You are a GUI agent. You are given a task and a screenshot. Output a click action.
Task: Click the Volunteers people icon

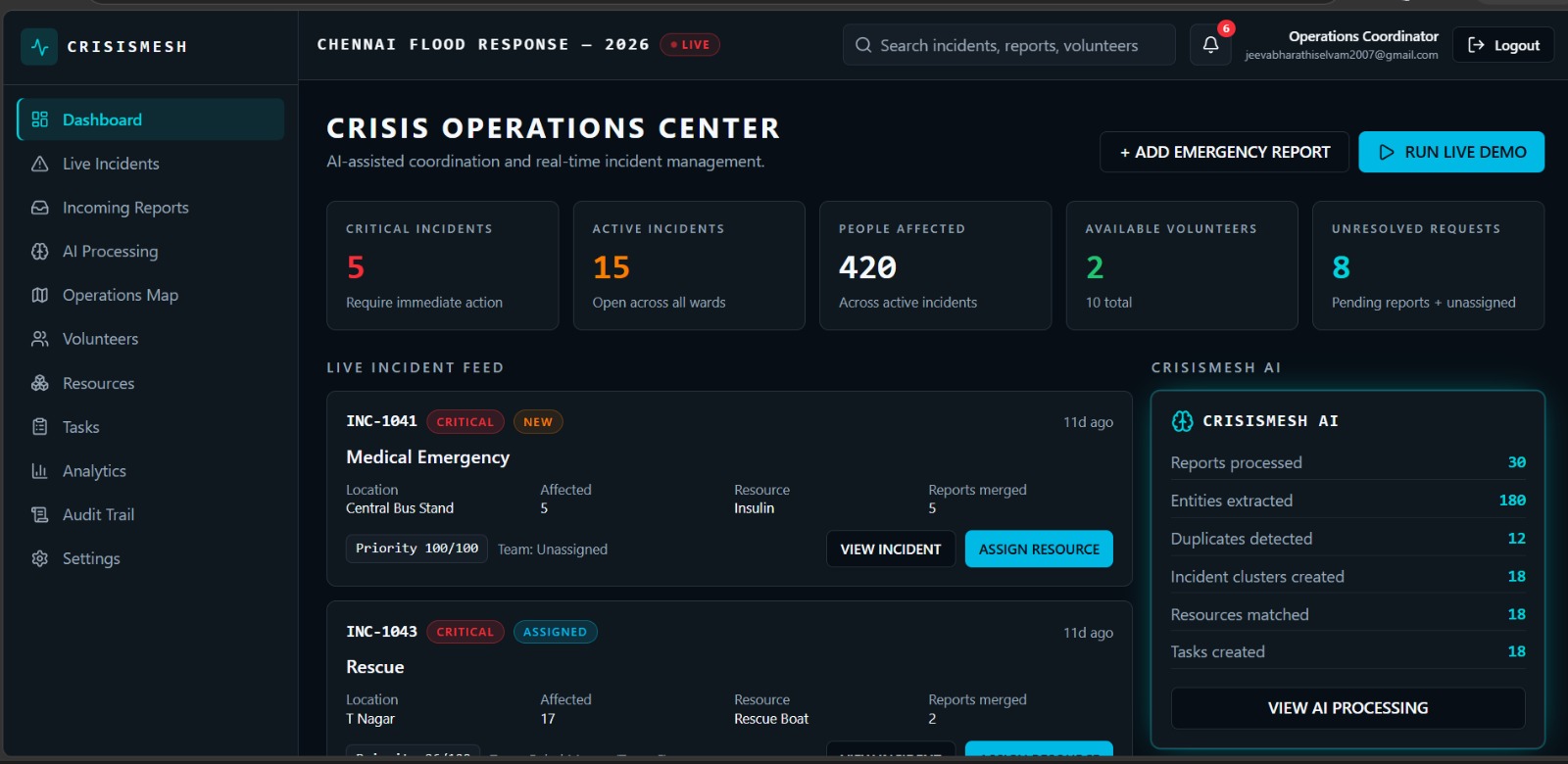40,339
